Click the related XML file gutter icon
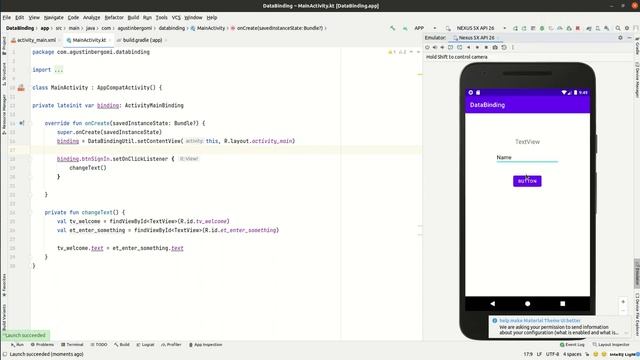 21,87
